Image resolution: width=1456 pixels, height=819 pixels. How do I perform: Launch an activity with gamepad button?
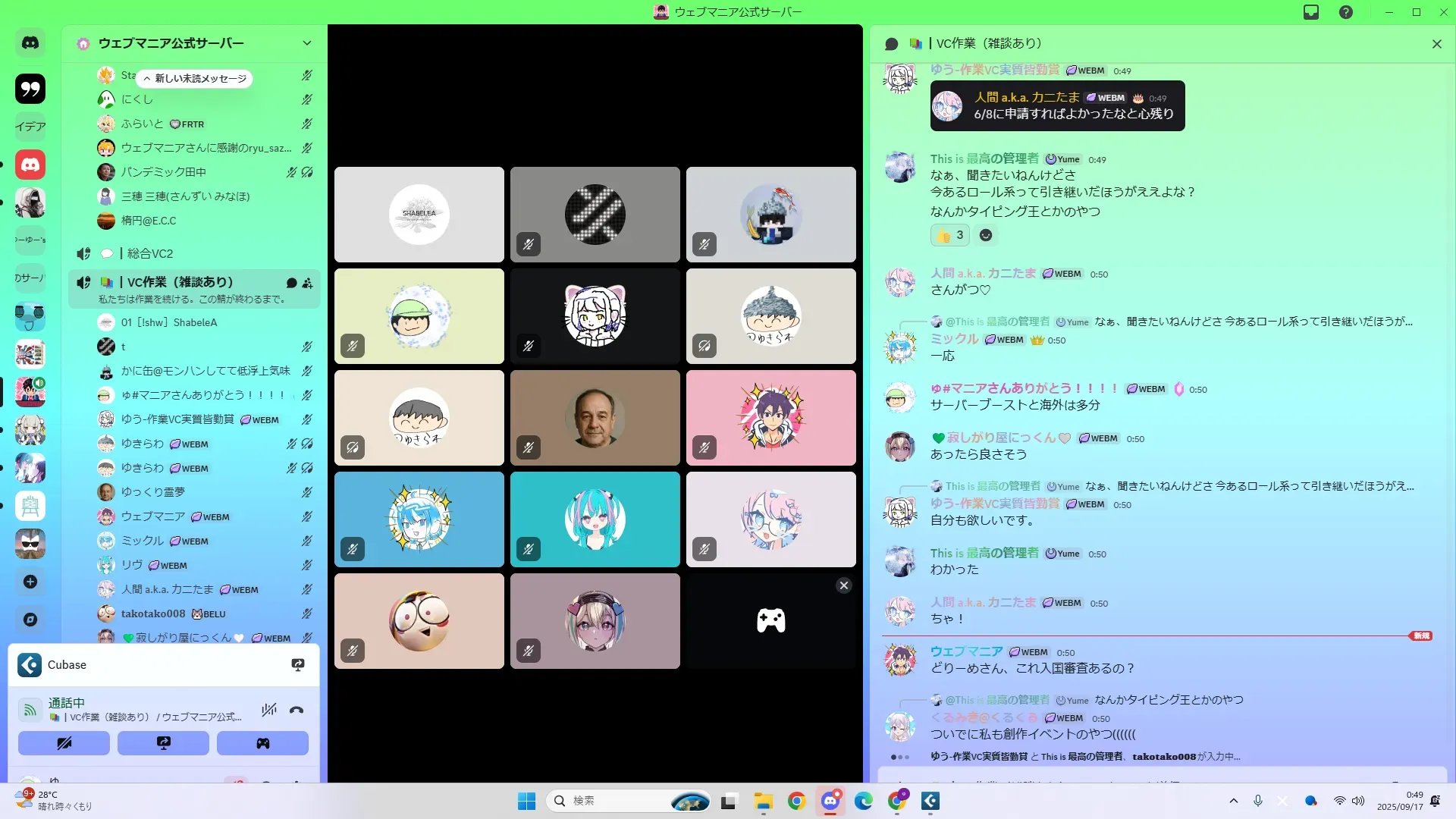(x=262, y=743)
